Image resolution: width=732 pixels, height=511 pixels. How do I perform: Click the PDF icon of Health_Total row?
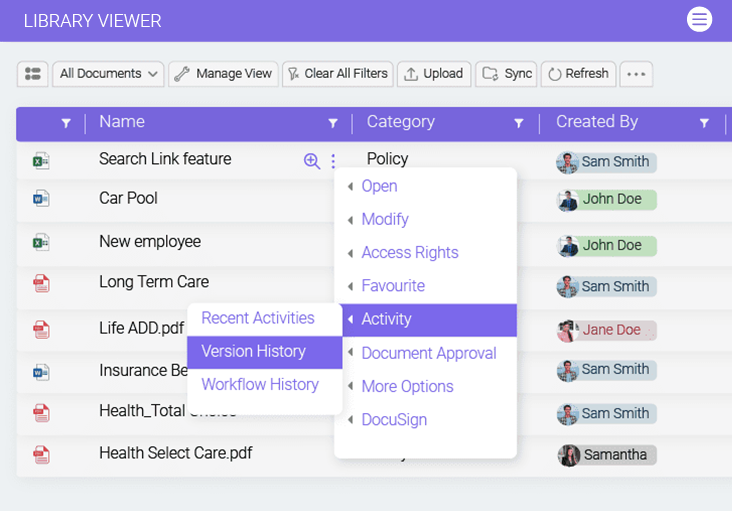(x=41, y=413)
